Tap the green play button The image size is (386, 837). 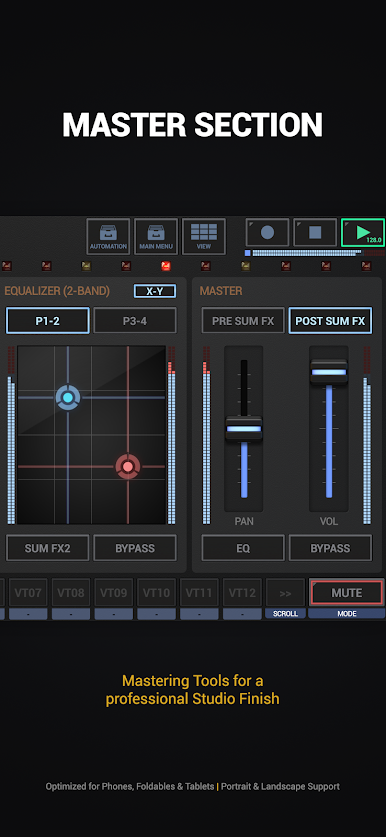[363, 232]
